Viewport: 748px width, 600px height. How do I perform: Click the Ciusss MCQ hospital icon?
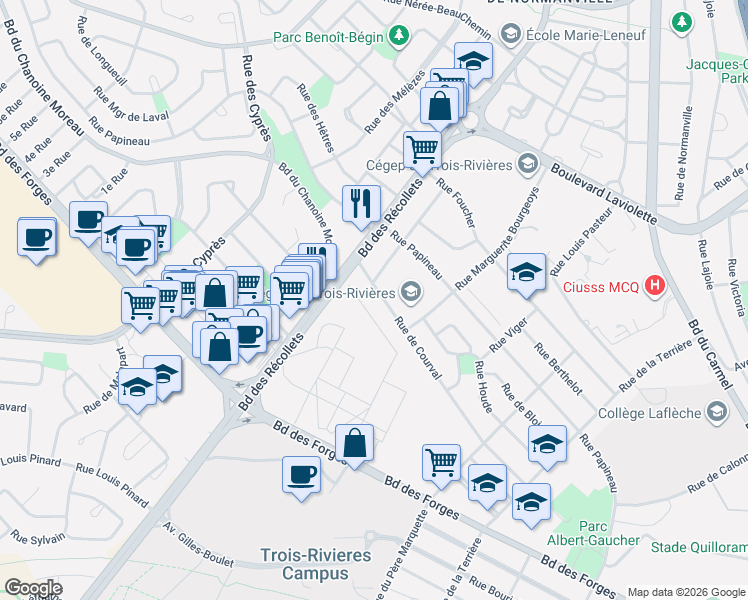click(x=655, y=286)
